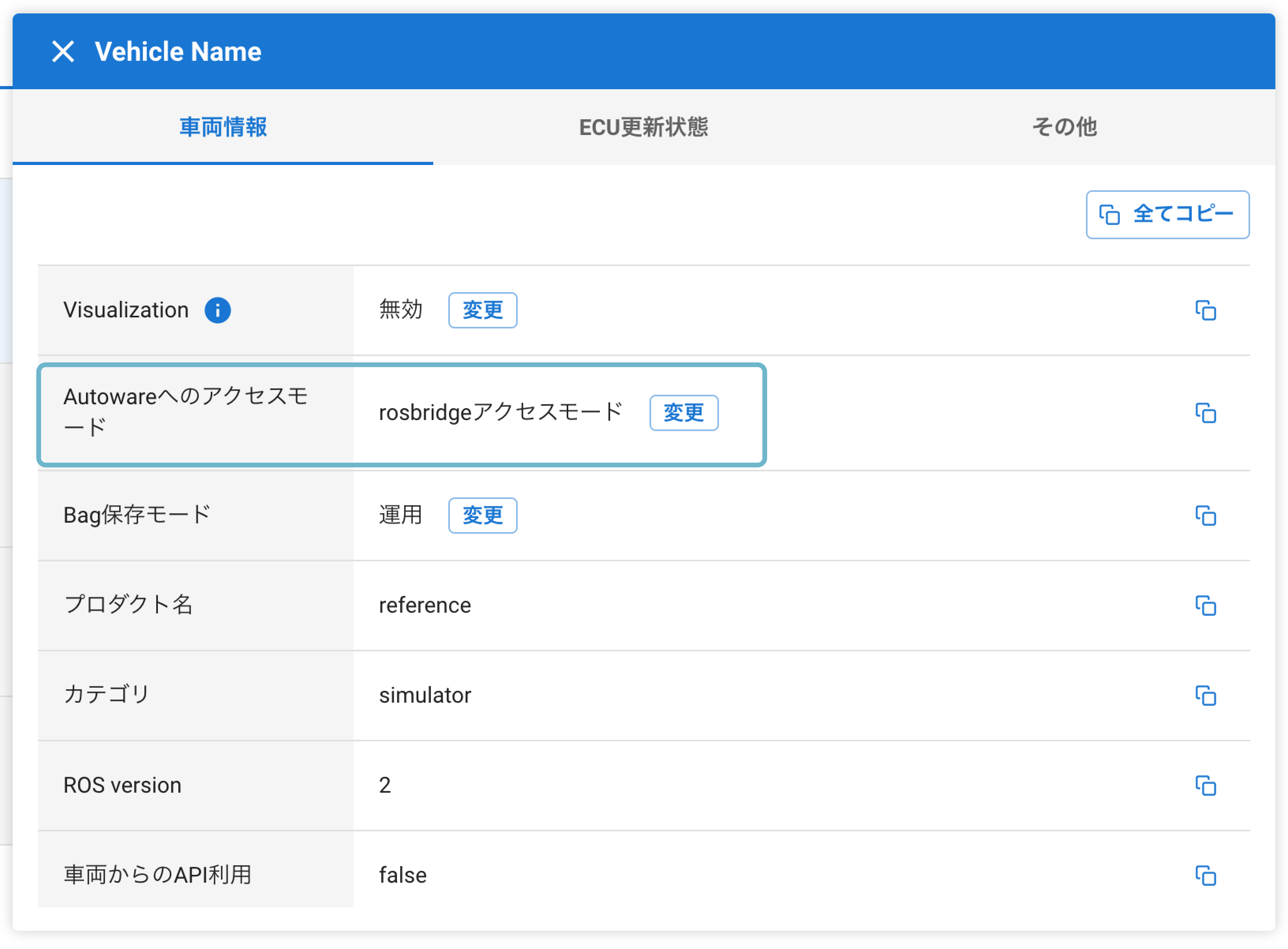The image size is (1288, 949).
Task: Click the 全てコピー button
Action: tap(1167, 214)
